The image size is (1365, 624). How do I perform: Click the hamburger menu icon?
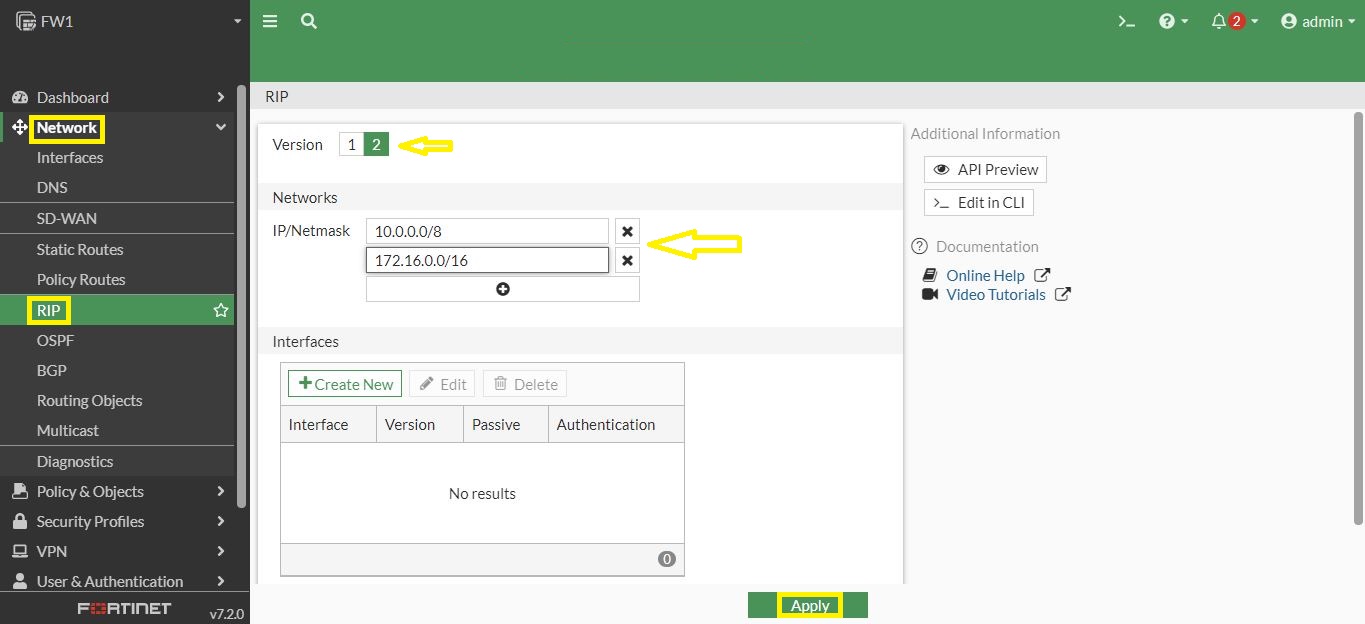[269, 20]
